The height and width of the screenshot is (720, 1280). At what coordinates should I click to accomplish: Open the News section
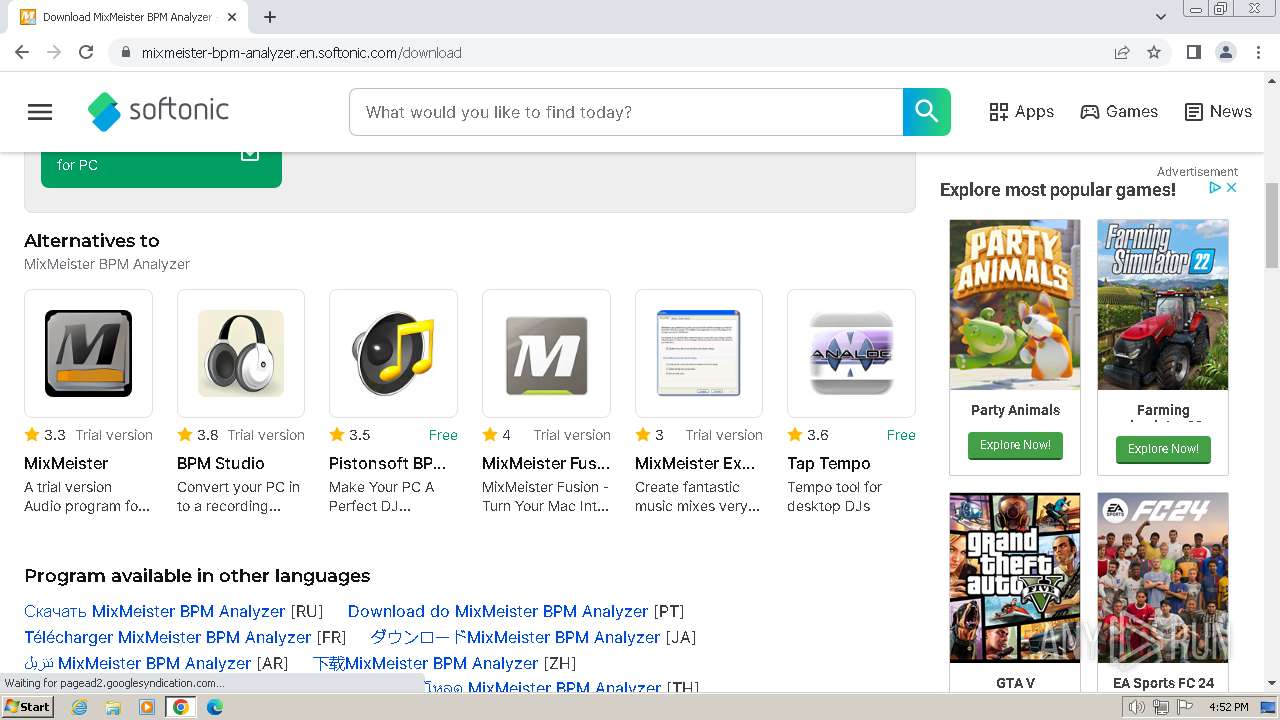1218,112
